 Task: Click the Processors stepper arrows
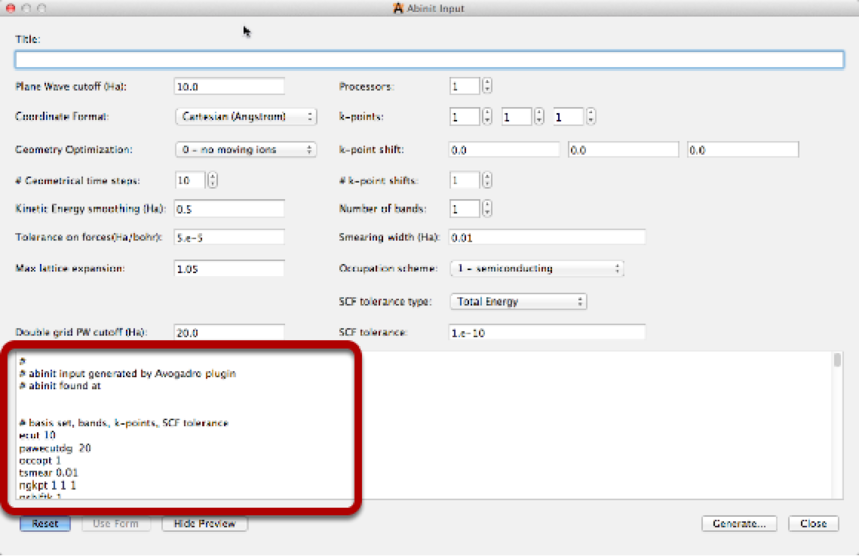click(x=487, y=87)
